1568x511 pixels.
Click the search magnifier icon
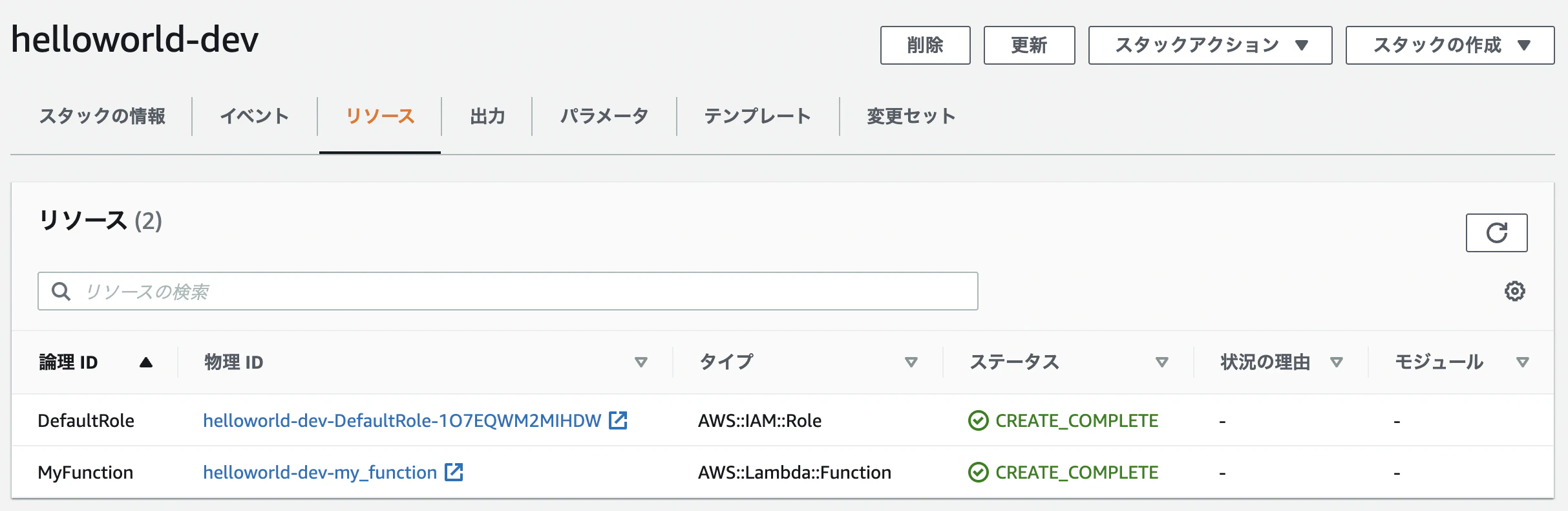61,291
